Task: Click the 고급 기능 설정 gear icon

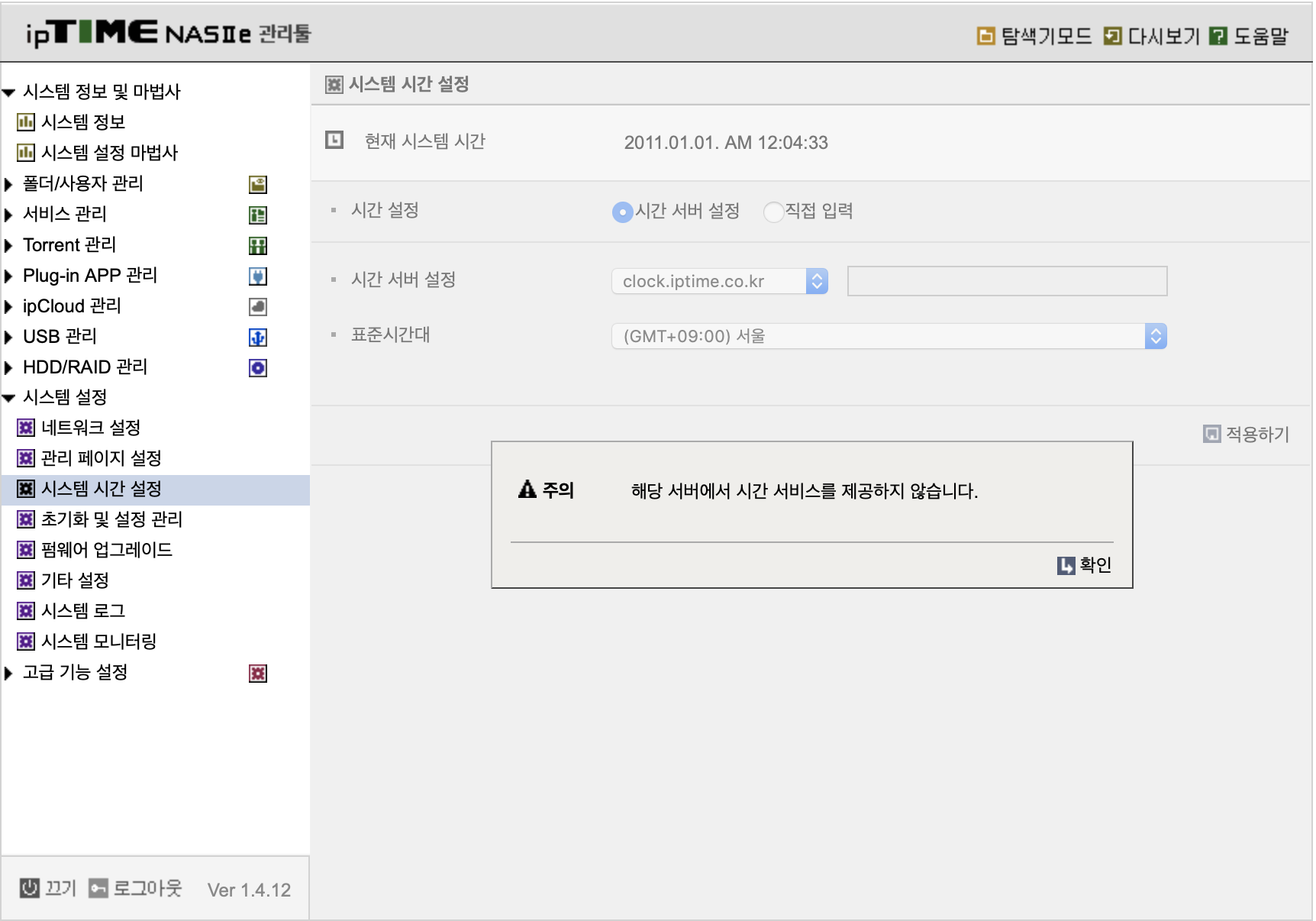Action: (x=258, y=673)
